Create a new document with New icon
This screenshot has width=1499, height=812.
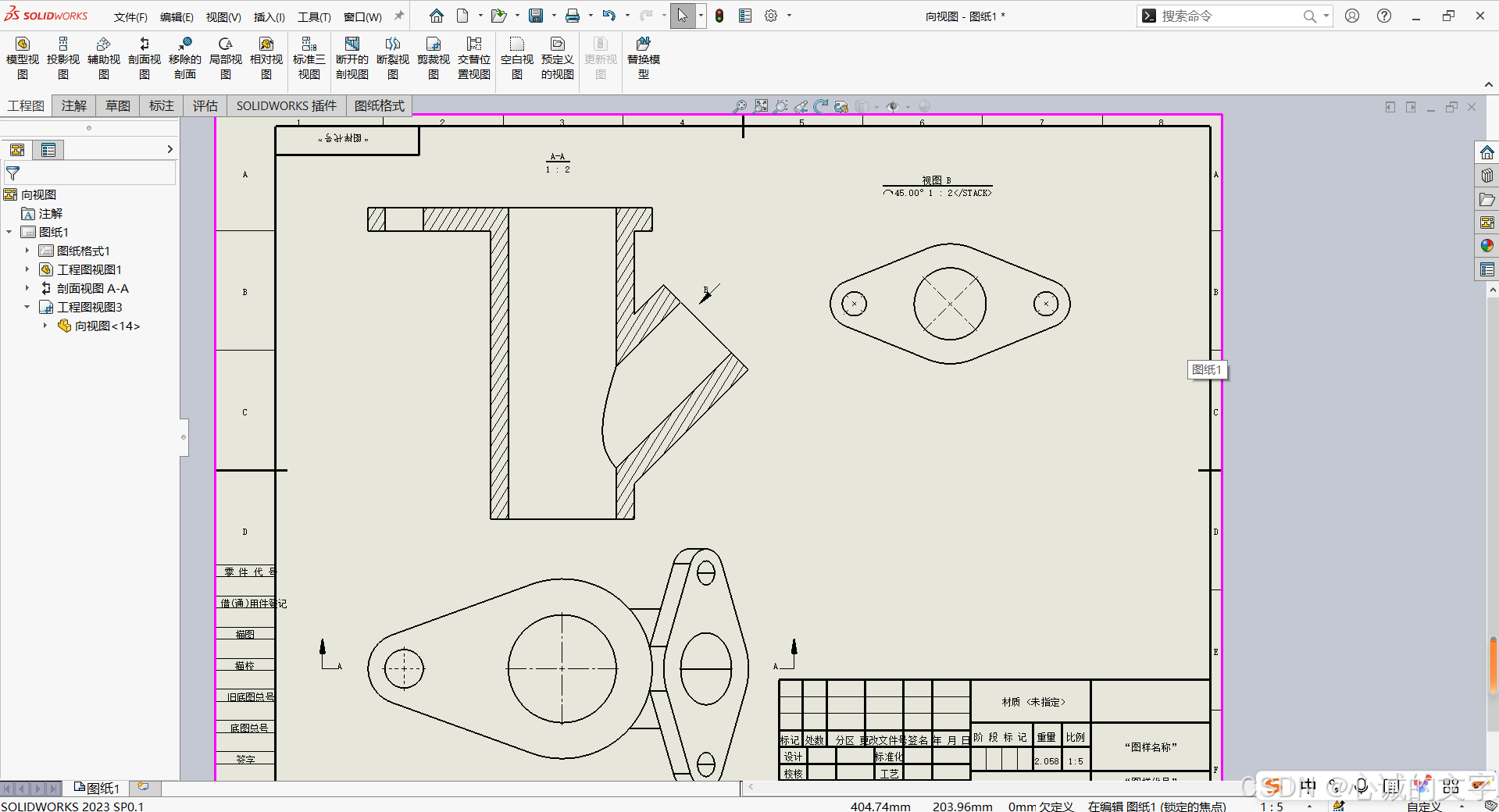coord(463,16)
